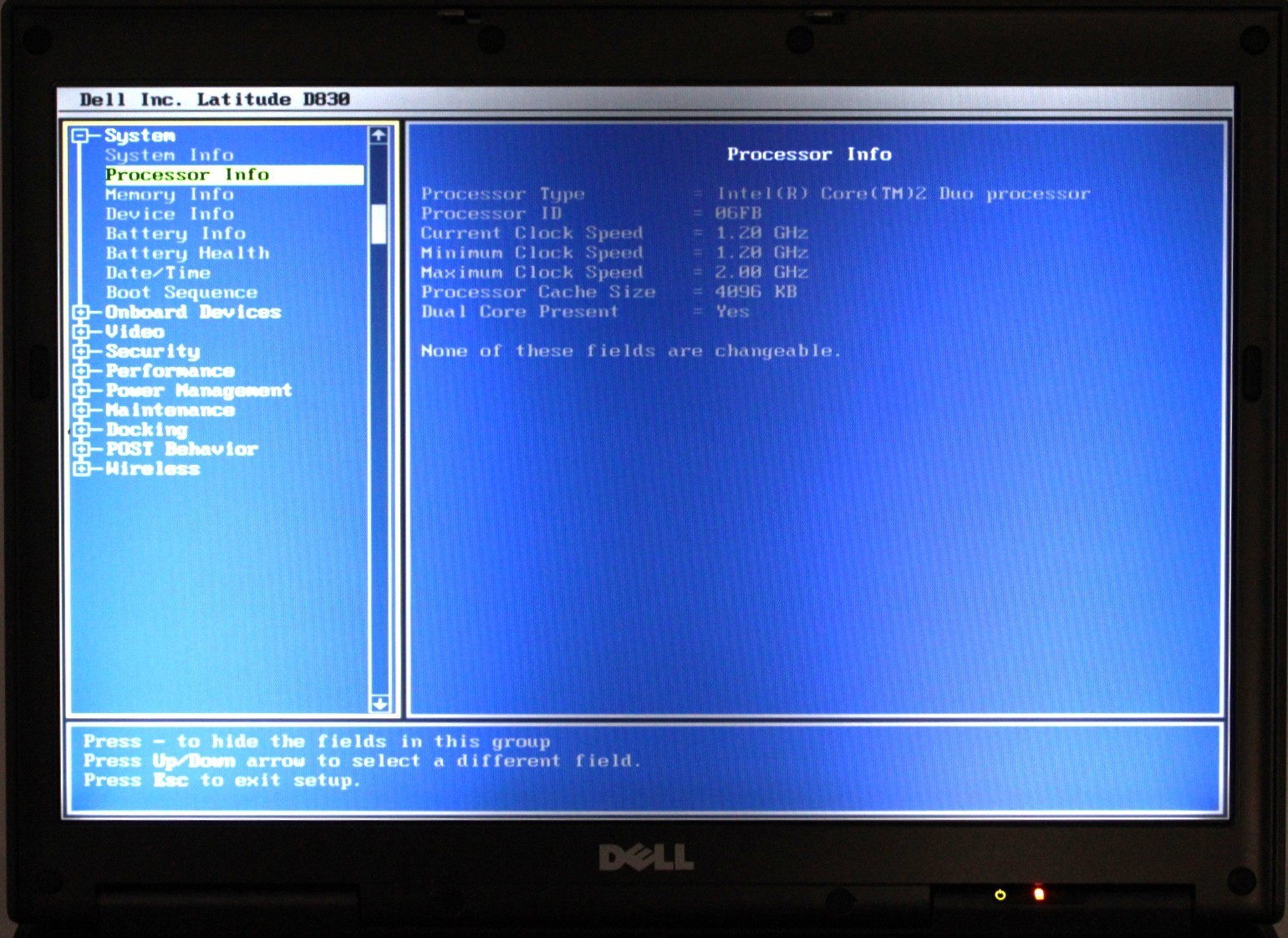Select the Security category label
Image resolution: width=1288 pixels, height=938 pixels.
click(x=153, y=352)
